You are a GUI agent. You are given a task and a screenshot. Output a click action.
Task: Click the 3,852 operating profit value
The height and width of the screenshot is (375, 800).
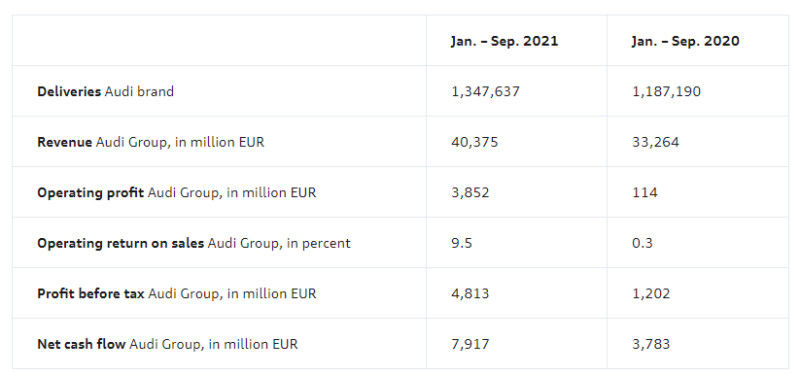pos(470,192)
